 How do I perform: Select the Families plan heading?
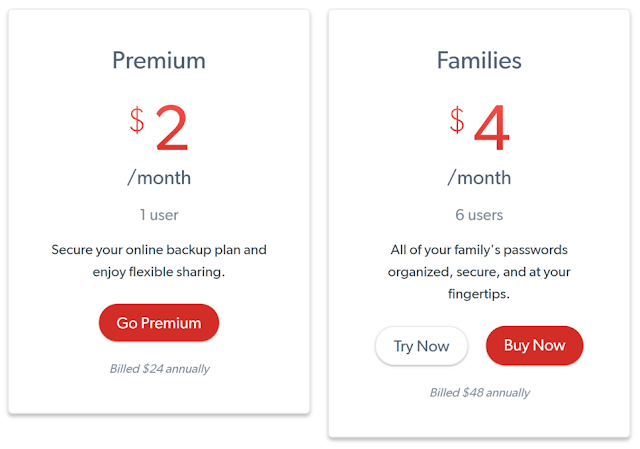tap(479, 60)
